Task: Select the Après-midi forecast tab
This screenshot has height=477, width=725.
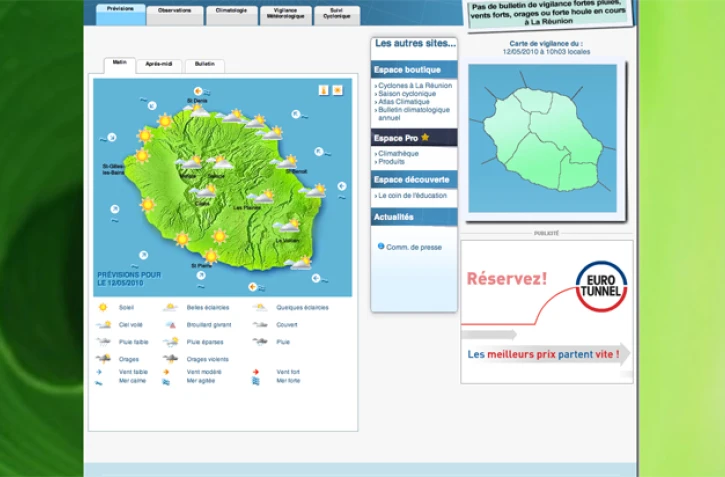Action: [x=160, y=64]
